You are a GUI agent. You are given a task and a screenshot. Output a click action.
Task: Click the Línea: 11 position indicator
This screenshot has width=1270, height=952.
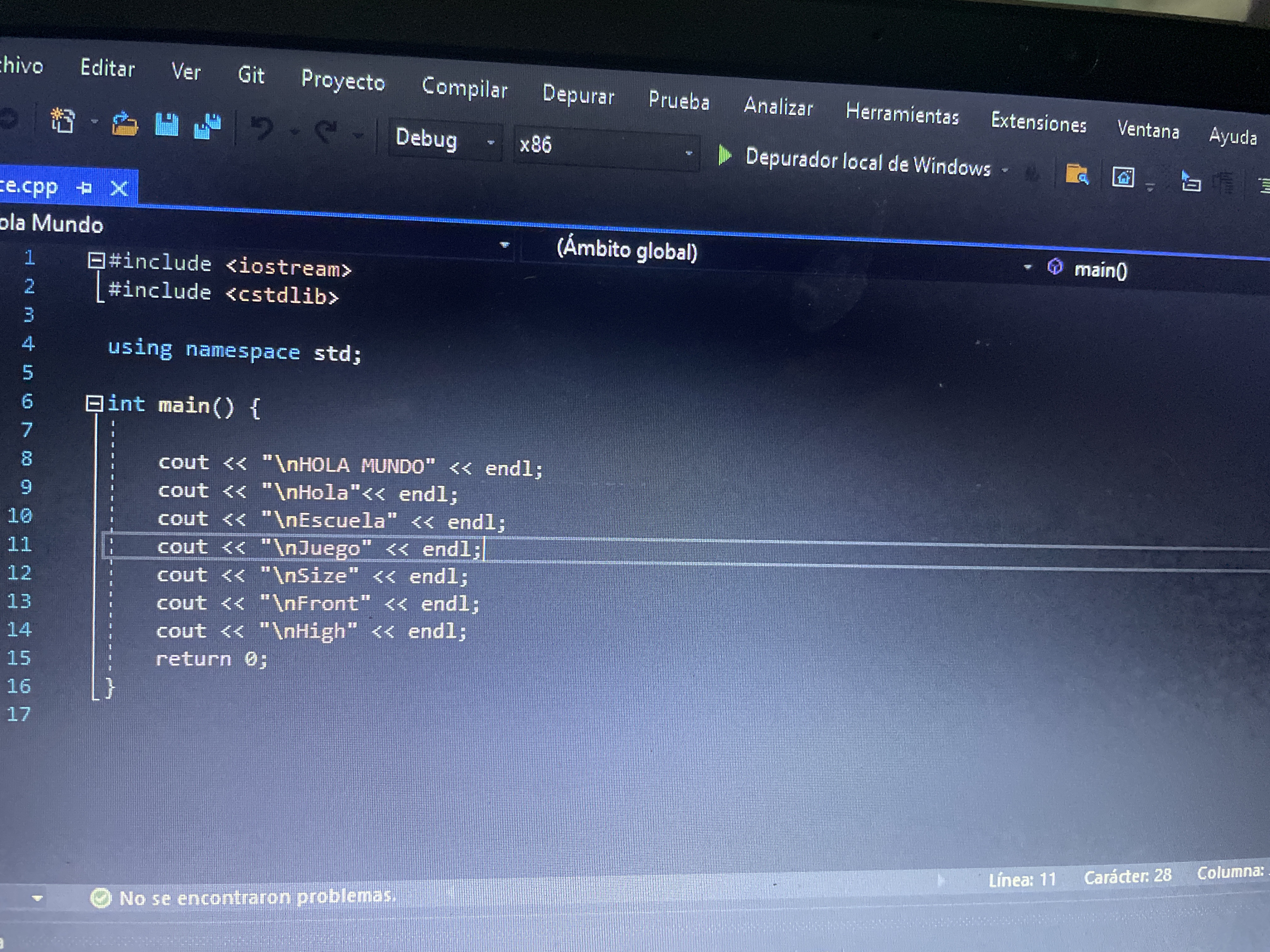point(1022,879)
